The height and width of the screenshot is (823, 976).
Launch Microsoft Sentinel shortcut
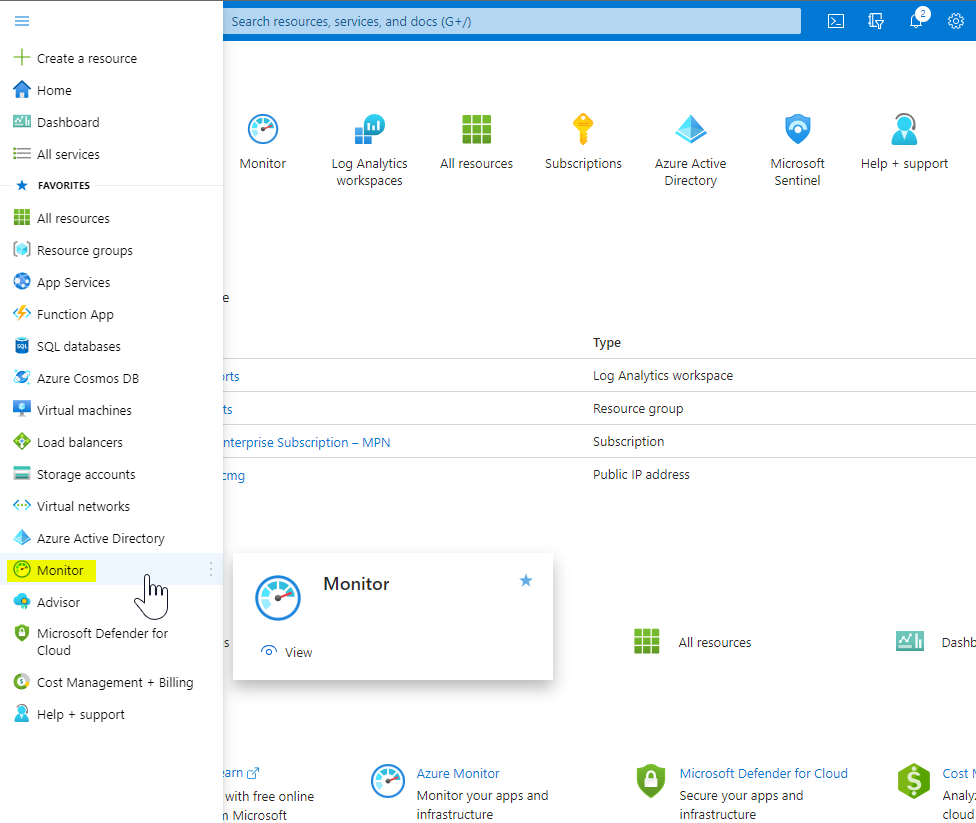click(x=797, y=130)
